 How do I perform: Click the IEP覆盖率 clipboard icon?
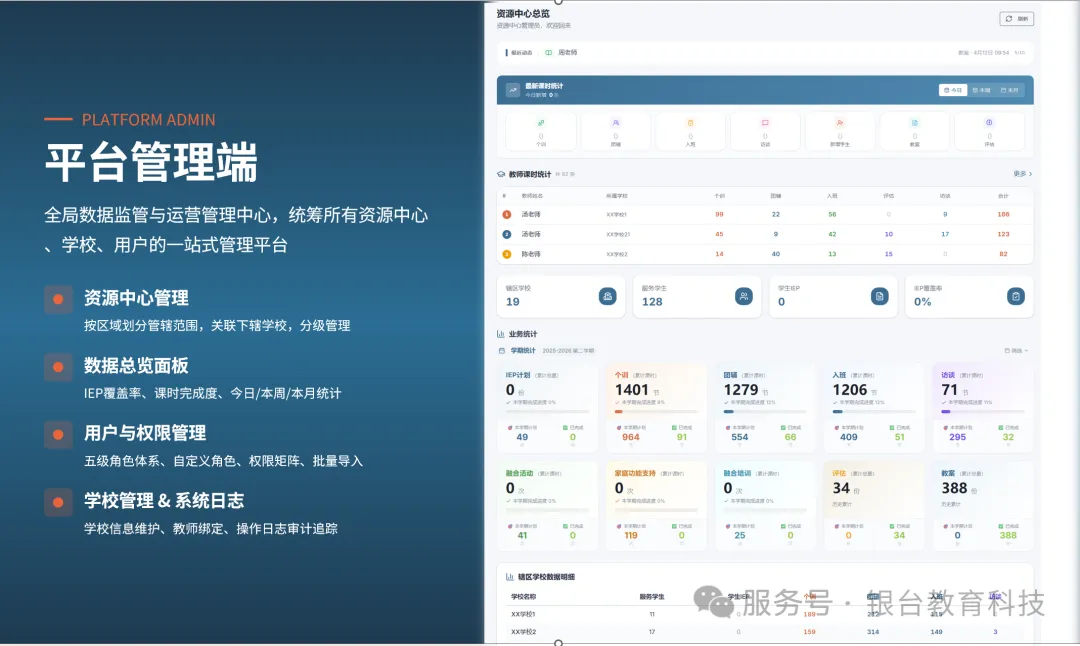tap(1015, 296)
